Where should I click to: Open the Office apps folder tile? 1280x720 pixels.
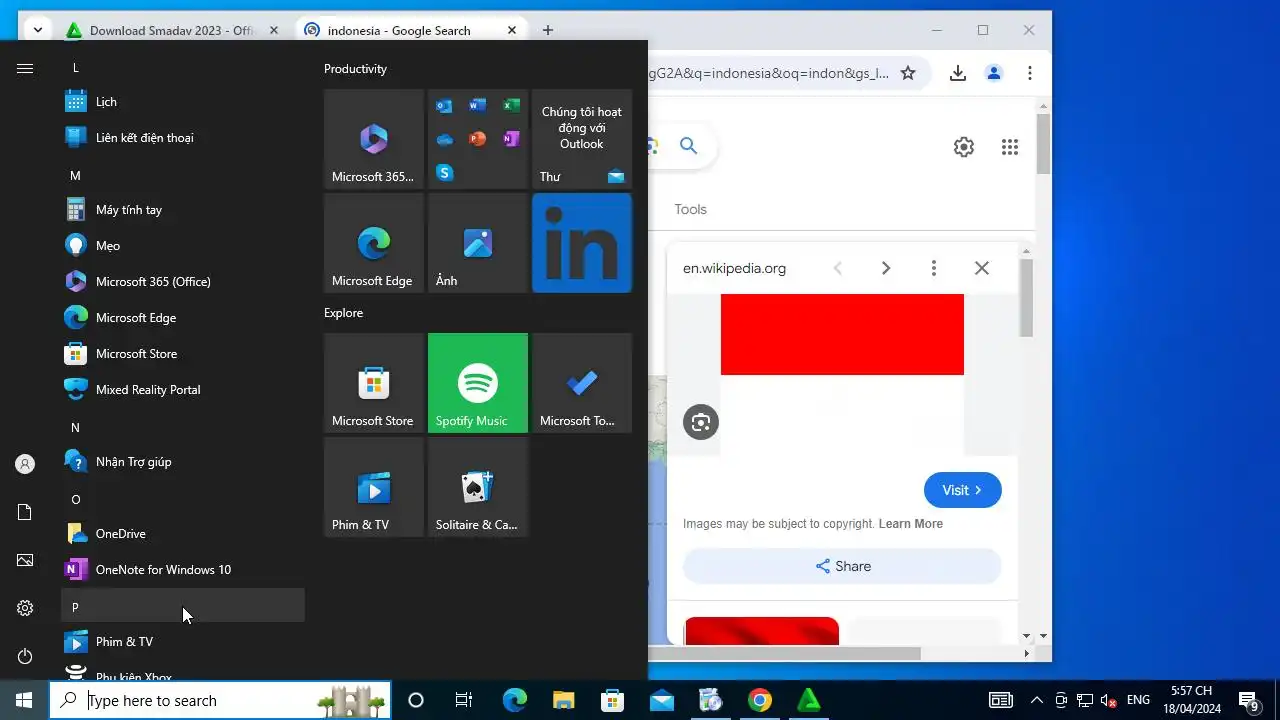coord(478,139)
